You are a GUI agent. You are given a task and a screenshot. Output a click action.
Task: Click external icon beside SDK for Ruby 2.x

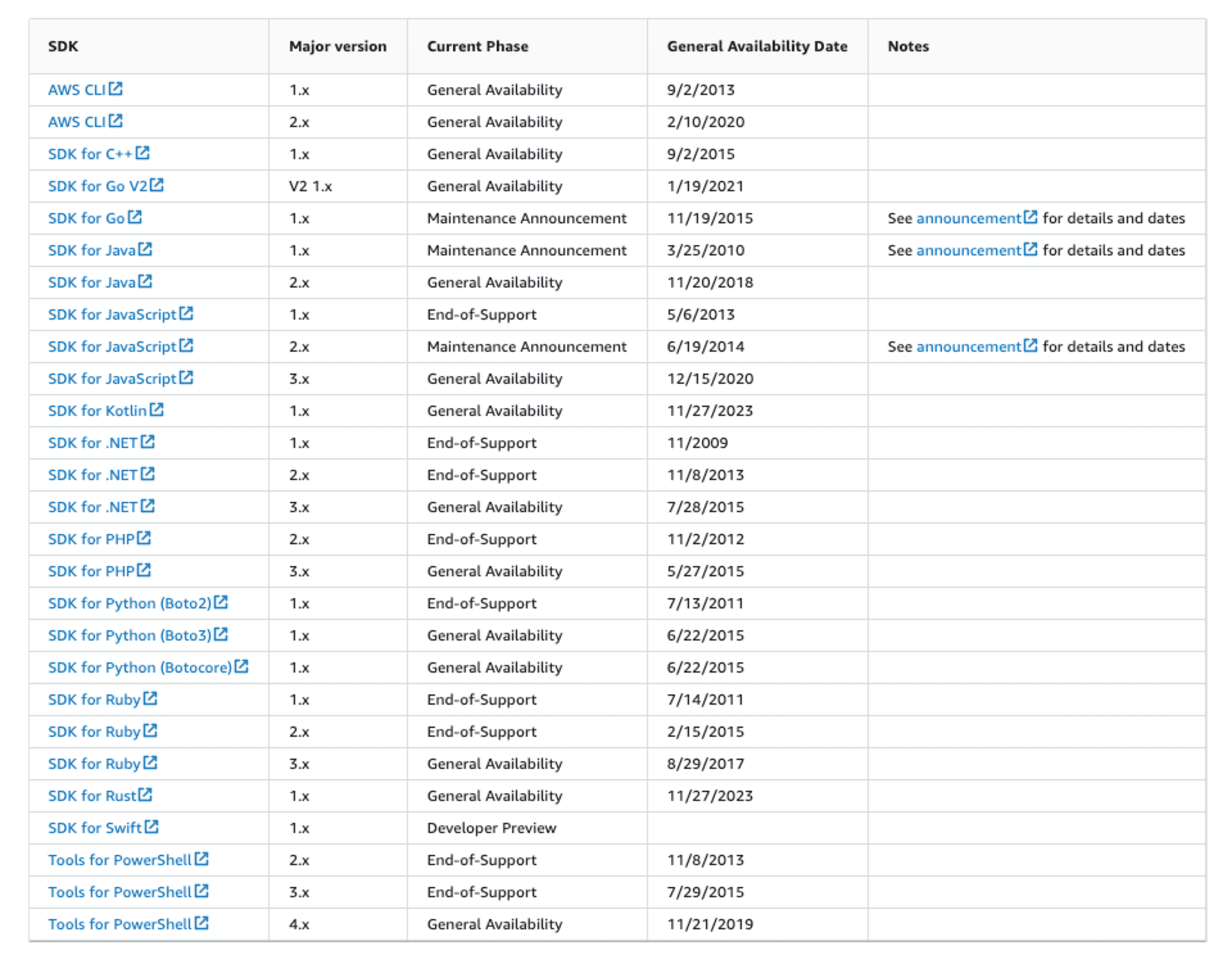[x=150, y=730]
